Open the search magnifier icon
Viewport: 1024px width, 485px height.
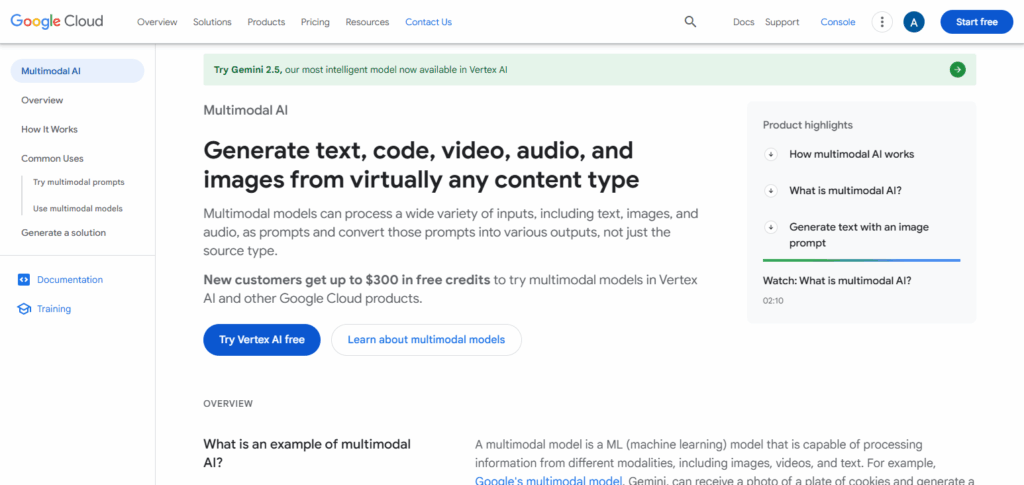click(x=690, y=22)
